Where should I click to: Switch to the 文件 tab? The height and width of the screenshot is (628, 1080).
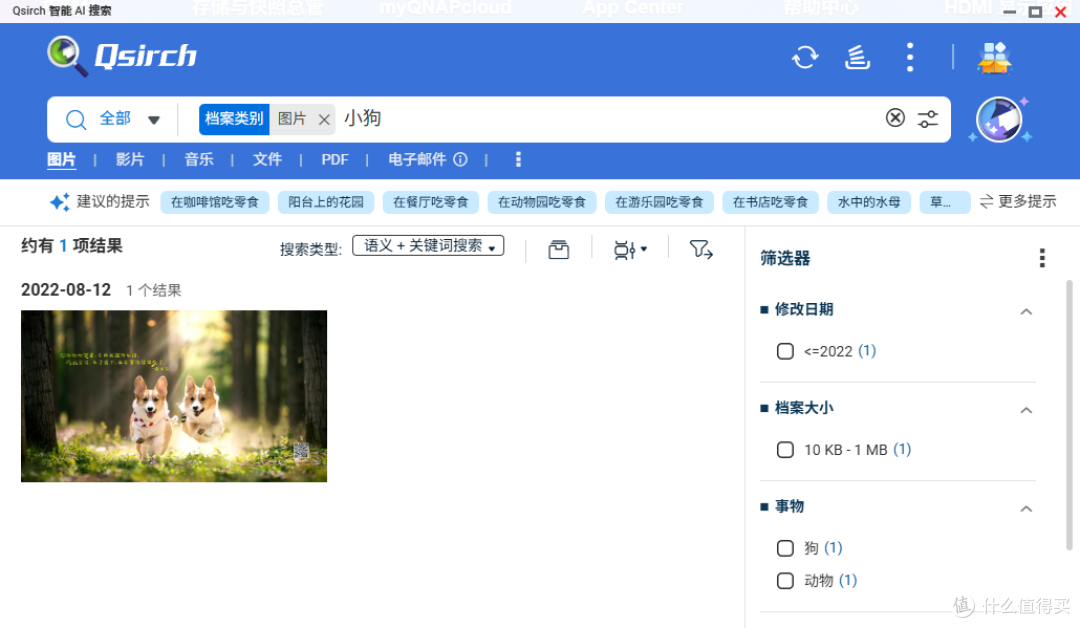coord(267,160)
